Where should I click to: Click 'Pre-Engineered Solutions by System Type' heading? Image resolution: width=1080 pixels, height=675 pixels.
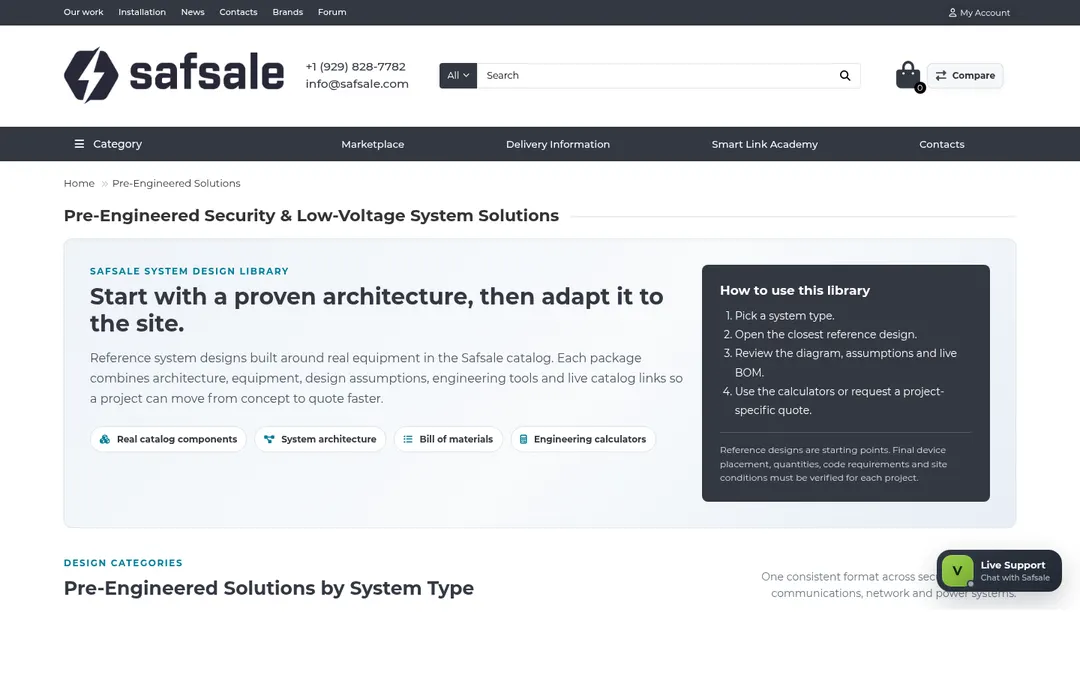pos(269,588)
